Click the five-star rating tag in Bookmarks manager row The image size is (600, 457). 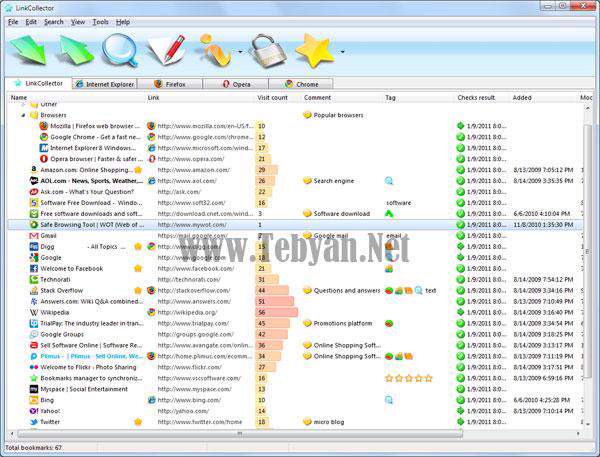click(409, 378)
